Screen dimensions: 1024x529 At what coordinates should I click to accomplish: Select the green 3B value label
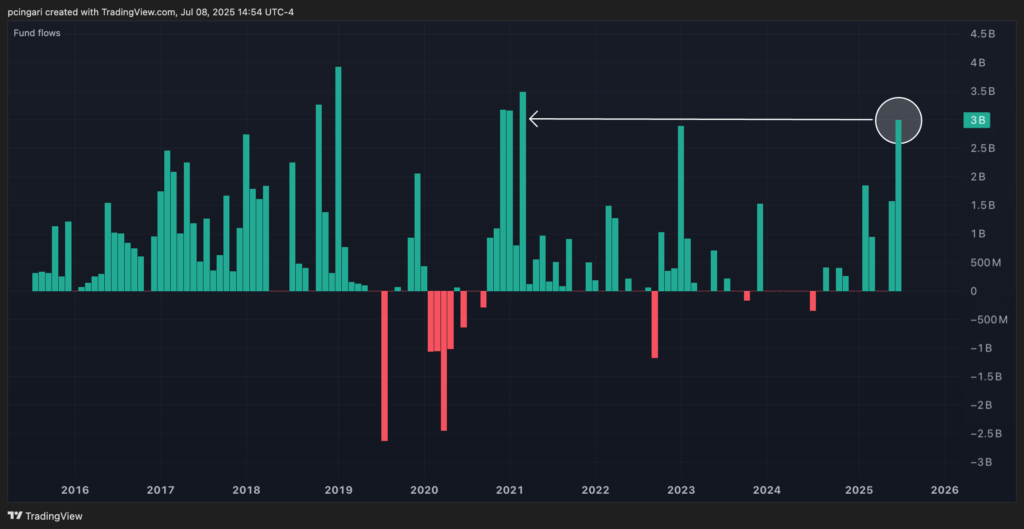tap(976, 120)
